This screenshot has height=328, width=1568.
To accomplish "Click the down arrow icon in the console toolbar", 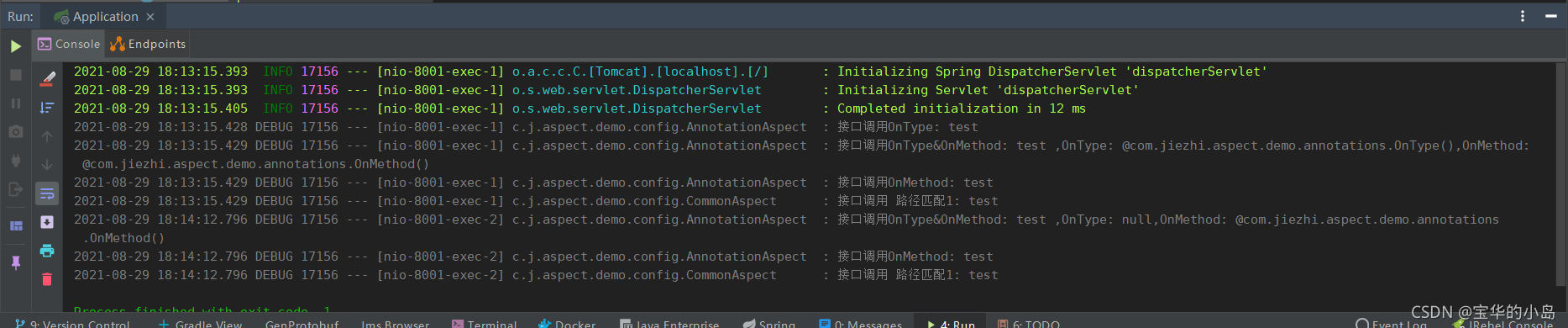I will coord(47,165).
